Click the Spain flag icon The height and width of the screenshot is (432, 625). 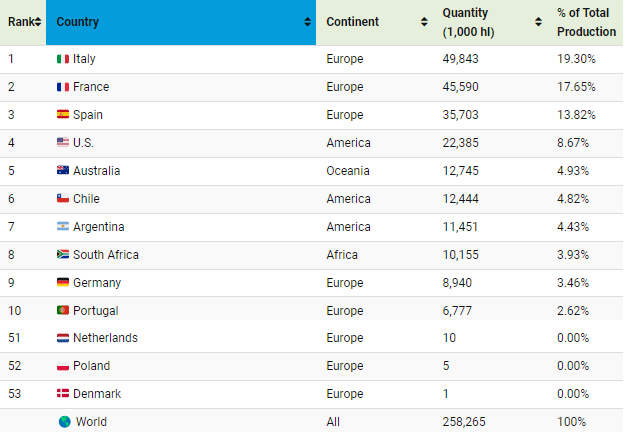(63, 115)
